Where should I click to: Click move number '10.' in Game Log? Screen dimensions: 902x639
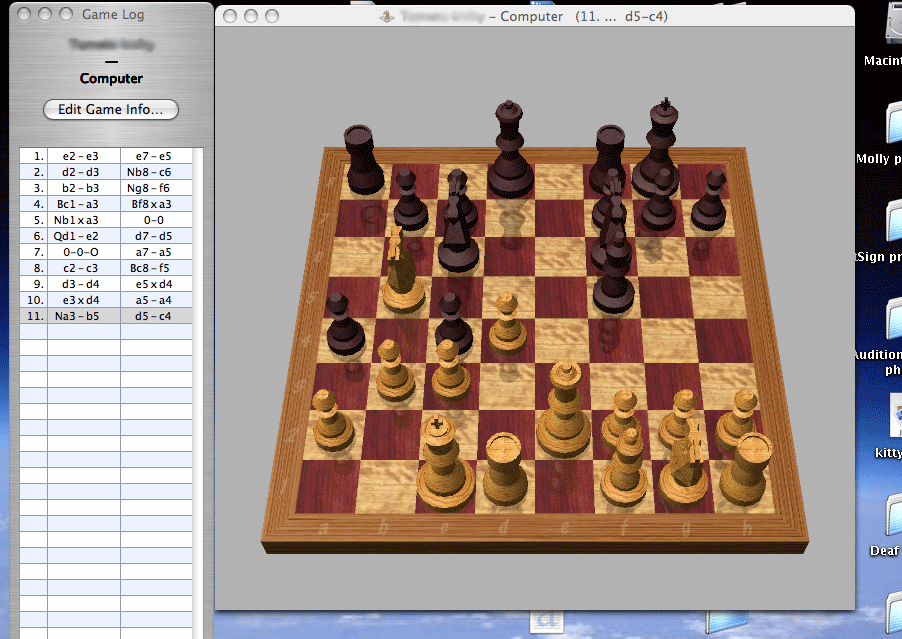point(35,301)
